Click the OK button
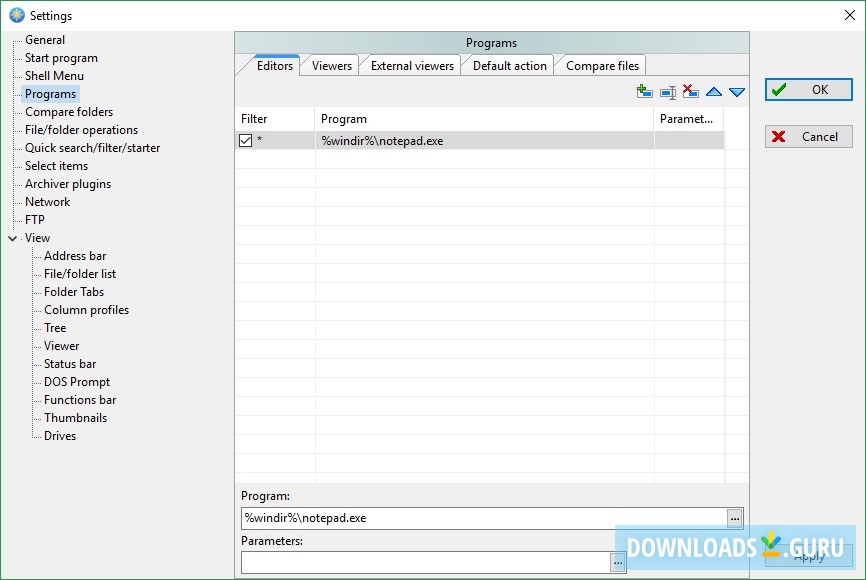Screen dimensions: 866x580 point(808,89)
